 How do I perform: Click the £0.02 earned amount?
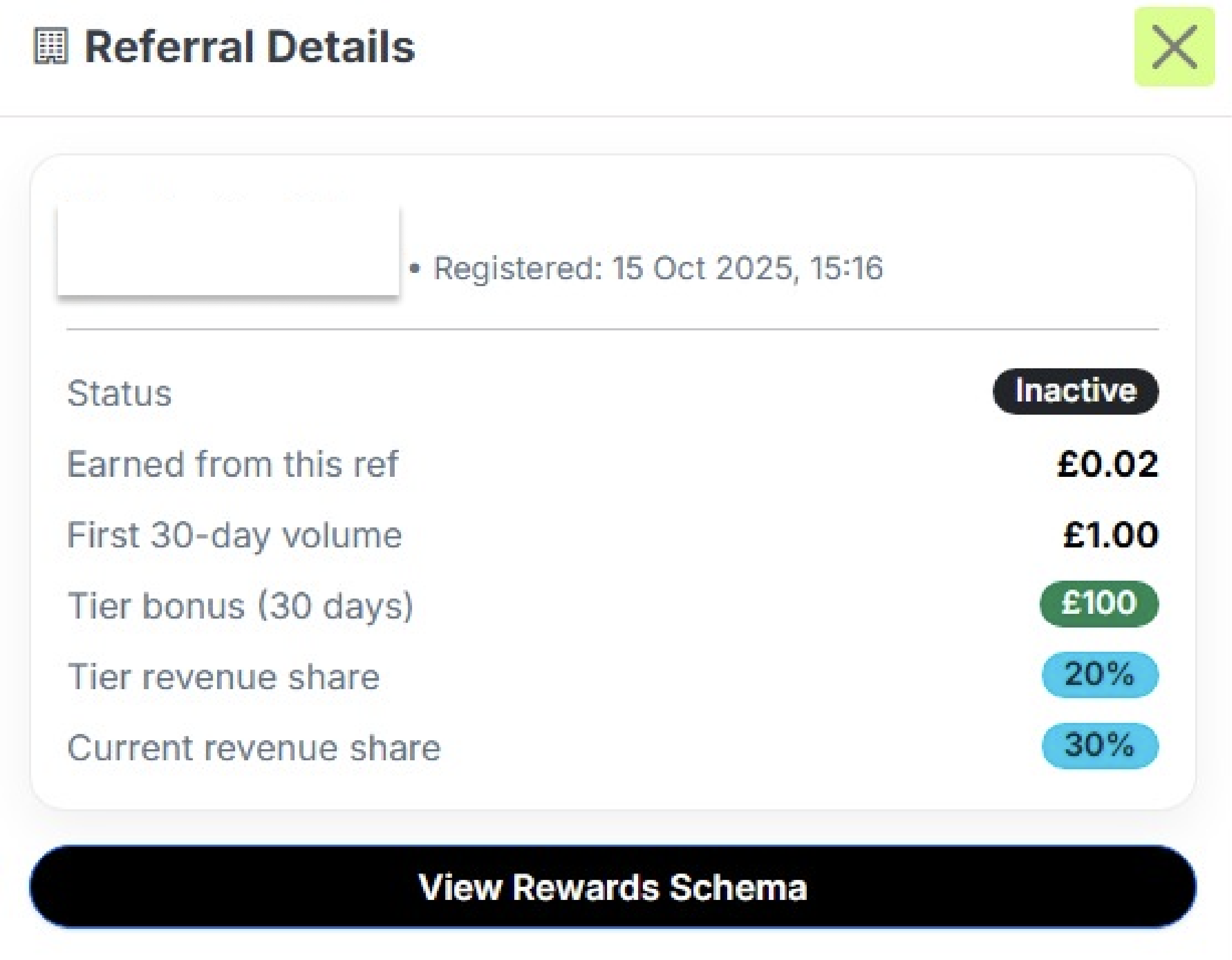pyautogui.click(x=1107, y=464)
